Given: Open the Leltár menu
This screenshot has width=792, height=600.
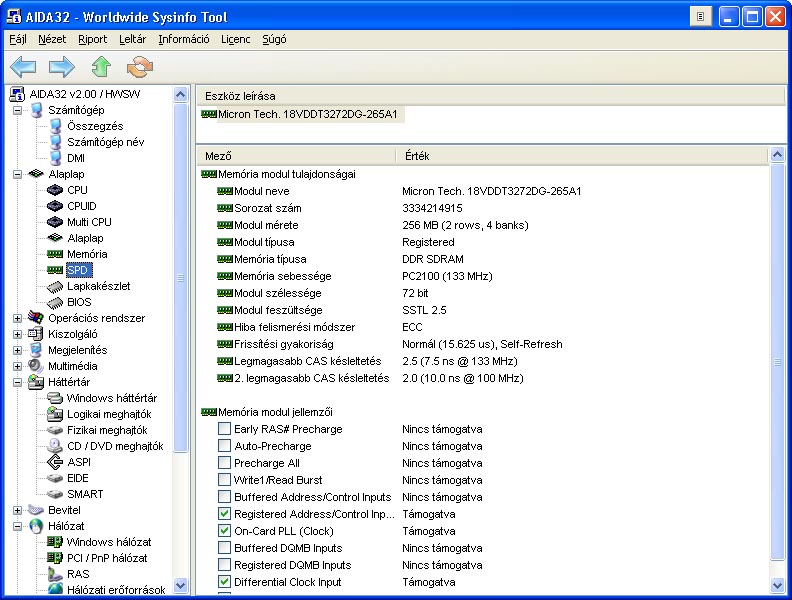Looking at the screenshot, I should [x=132, y=39].
